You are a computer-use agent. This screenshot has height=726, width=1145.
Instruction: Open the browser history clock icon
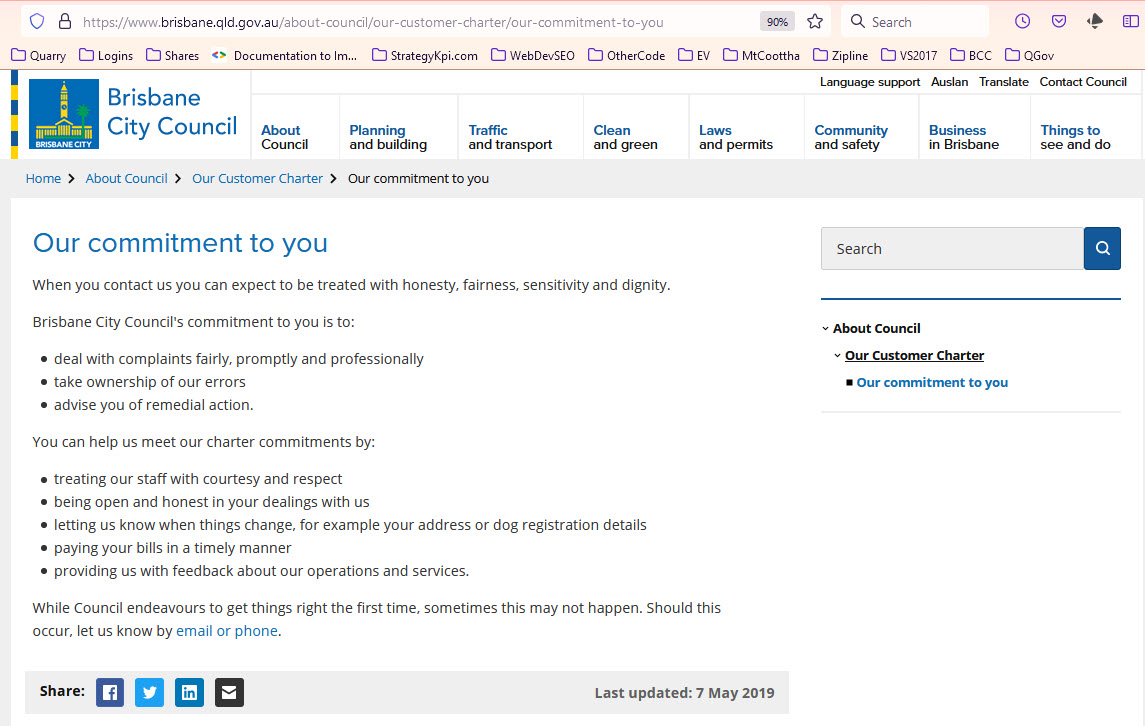pos(1022,21)
